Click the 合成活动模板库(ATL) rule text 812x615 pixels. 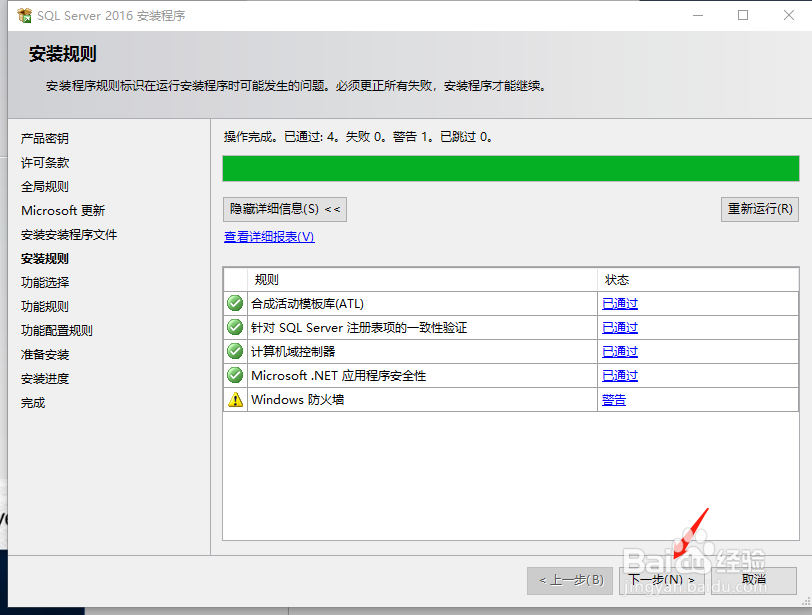pyautogui.click(x=307, y=304)
